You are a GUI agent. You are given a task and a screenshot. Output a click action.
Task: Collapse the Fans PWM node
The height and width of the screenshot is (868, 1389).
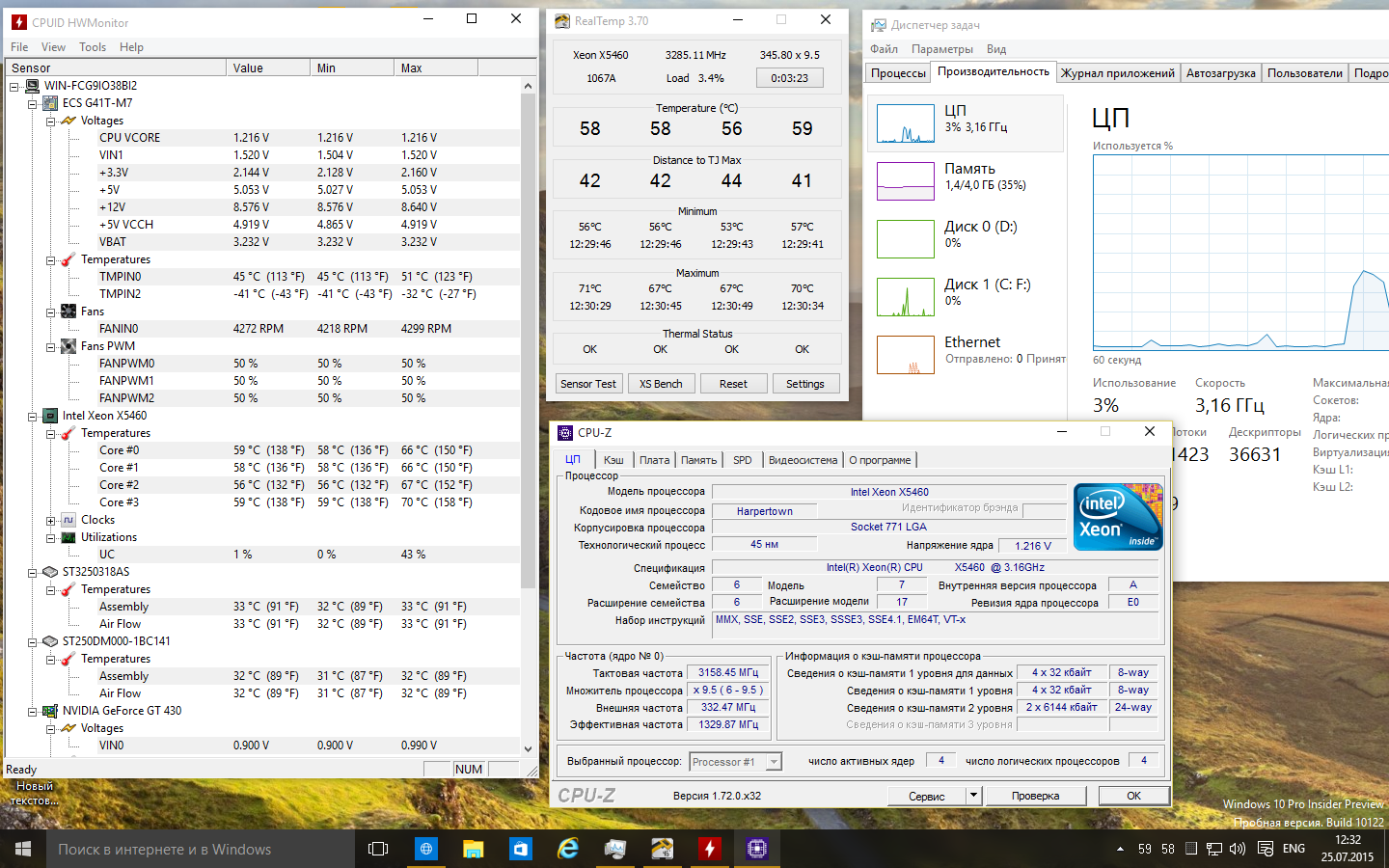[51, 347]
